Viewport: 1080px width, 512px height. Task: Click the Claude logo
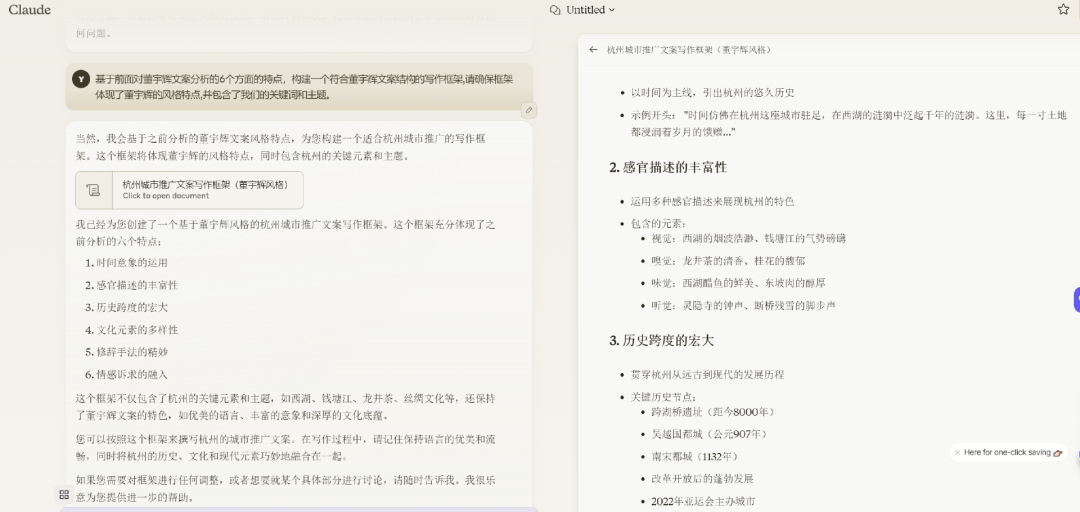click(x=30, y=10)
